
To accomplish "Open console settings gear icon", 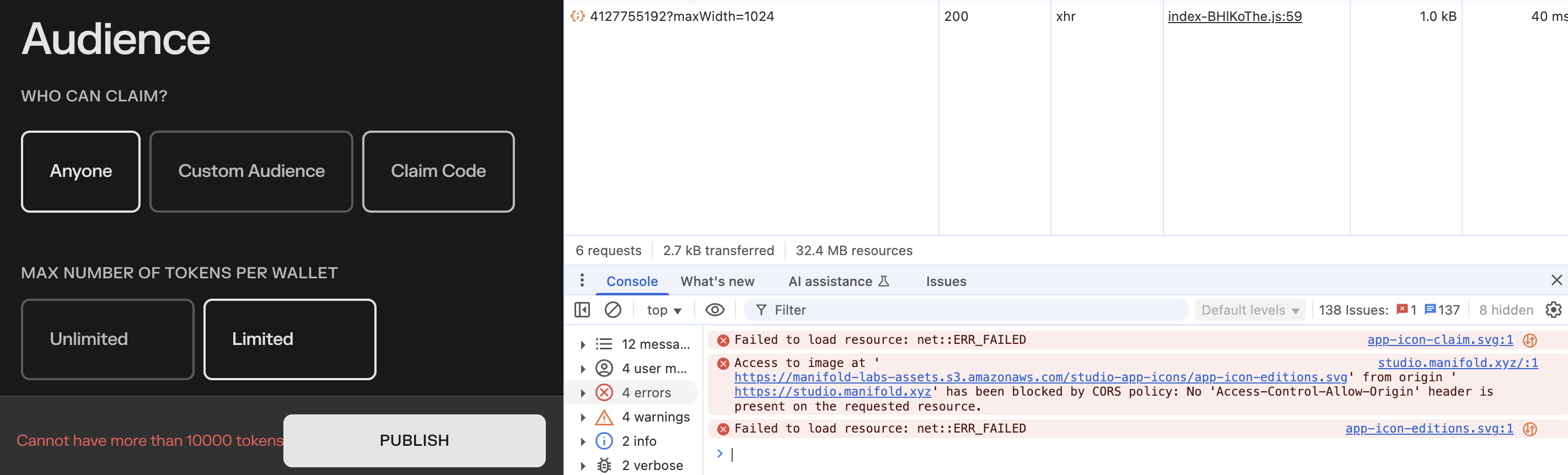I will (x=1553, y=310).
